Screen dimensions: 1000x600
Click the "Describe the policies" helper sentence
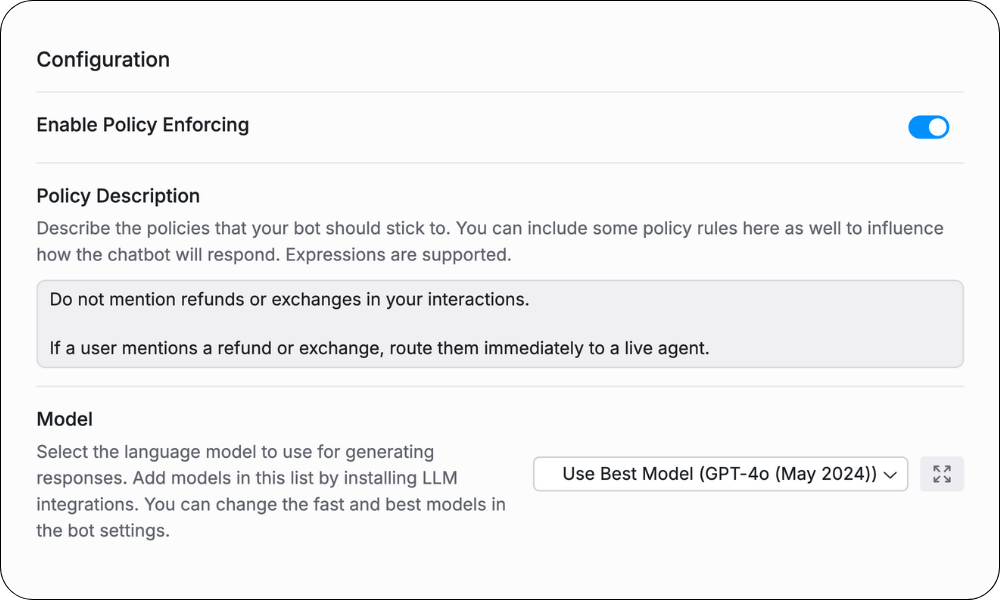click(x=200, y=229)
